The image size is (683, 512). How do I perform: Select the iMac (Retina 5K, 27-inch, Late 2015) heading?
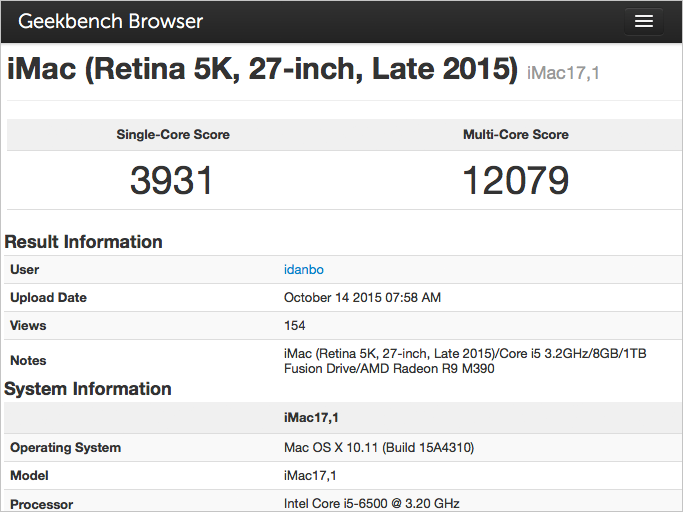pyautogui.click(x=262, y=69)
